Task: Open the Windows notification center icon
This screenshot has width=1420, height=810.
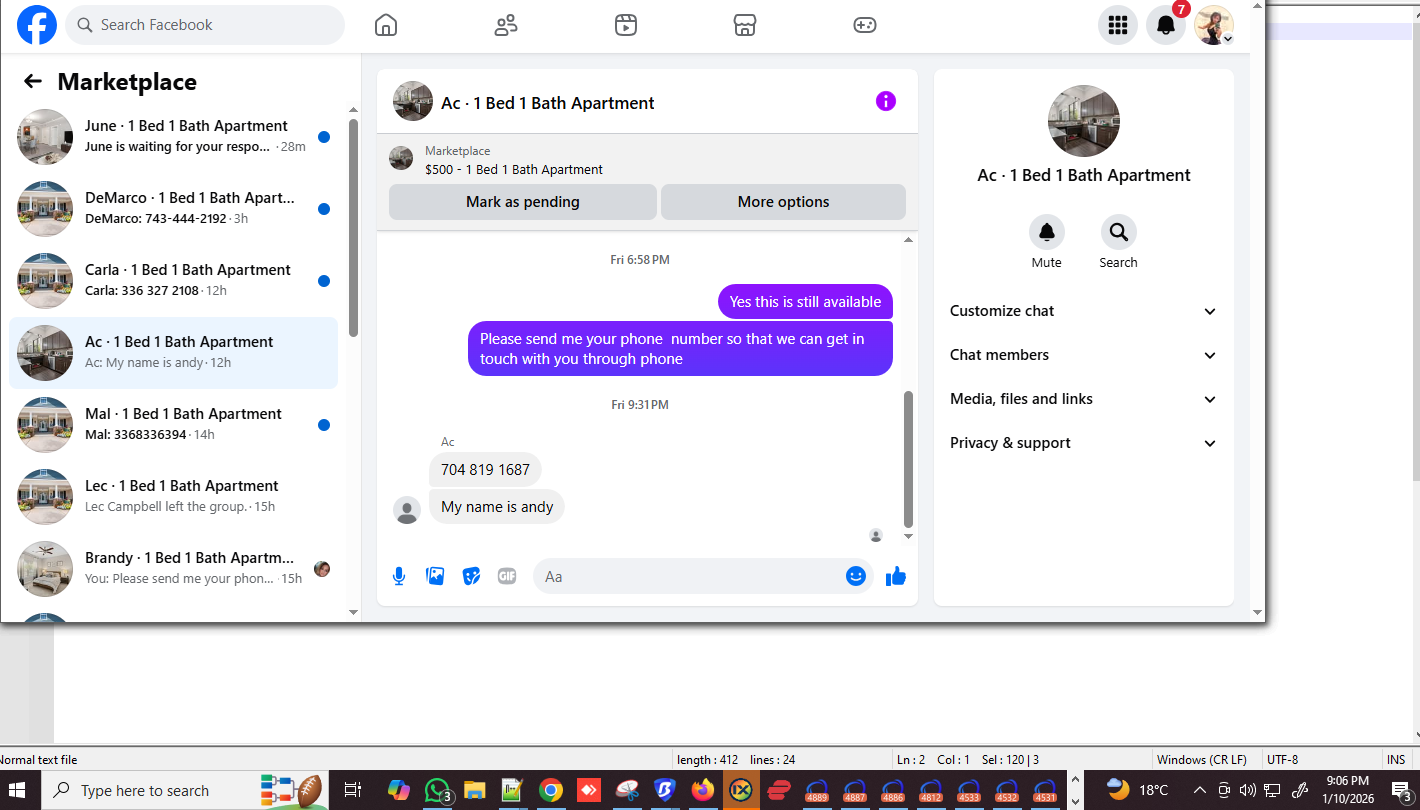Action: [x=1401, y=790]
